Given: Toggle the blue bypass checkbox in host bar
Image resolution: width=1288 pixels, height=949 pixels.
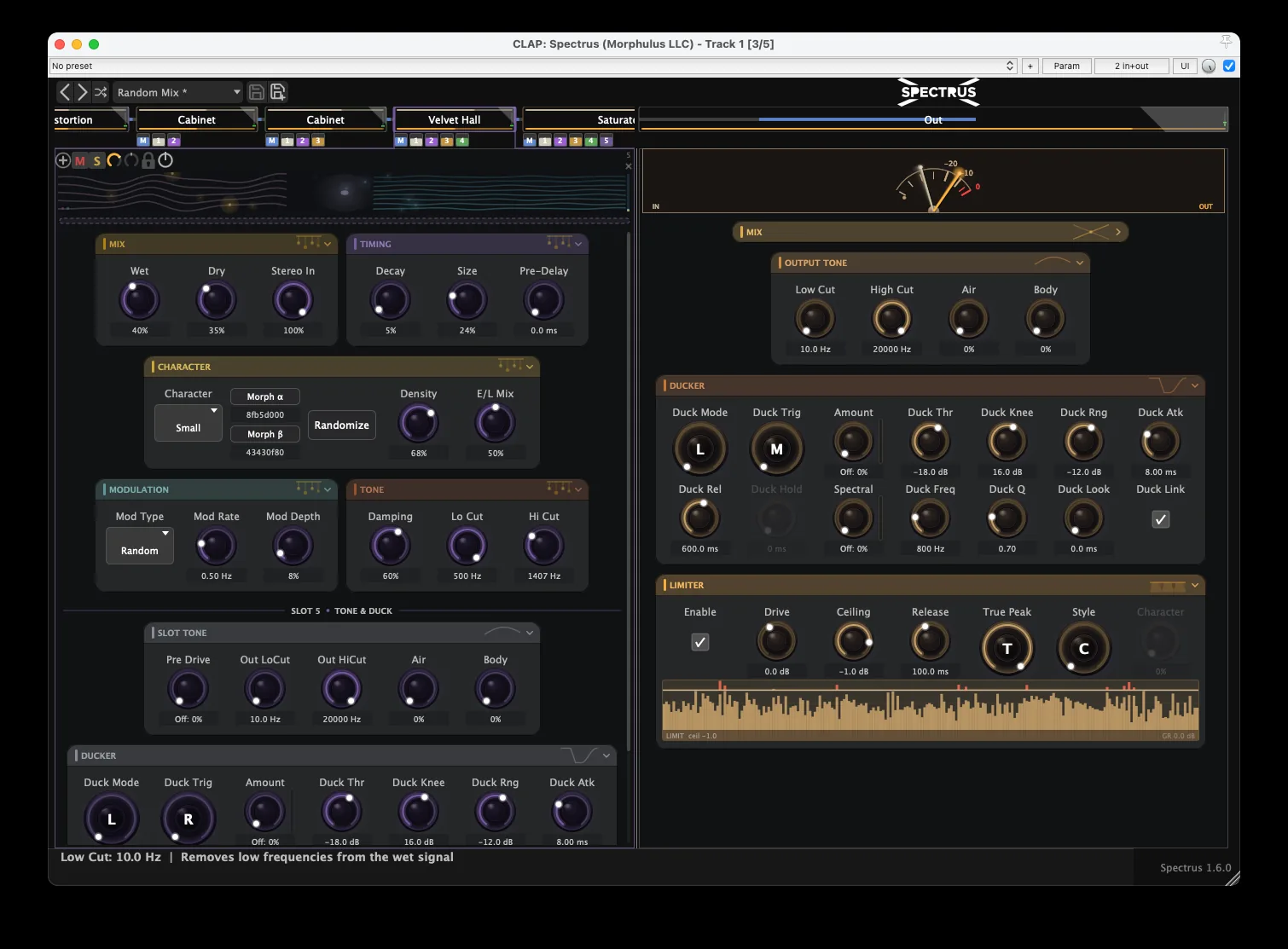Looking at the screenshot, I should 1229,66.
